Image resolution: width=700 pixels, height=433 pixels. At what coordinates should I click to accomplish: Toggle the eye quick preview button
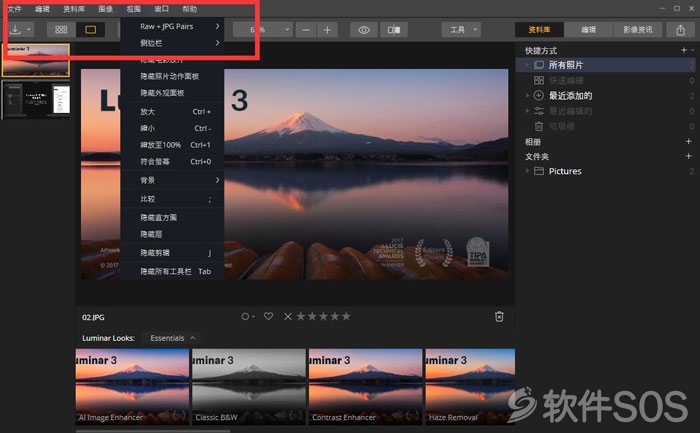pyautogui.click(x=364, y=30)
